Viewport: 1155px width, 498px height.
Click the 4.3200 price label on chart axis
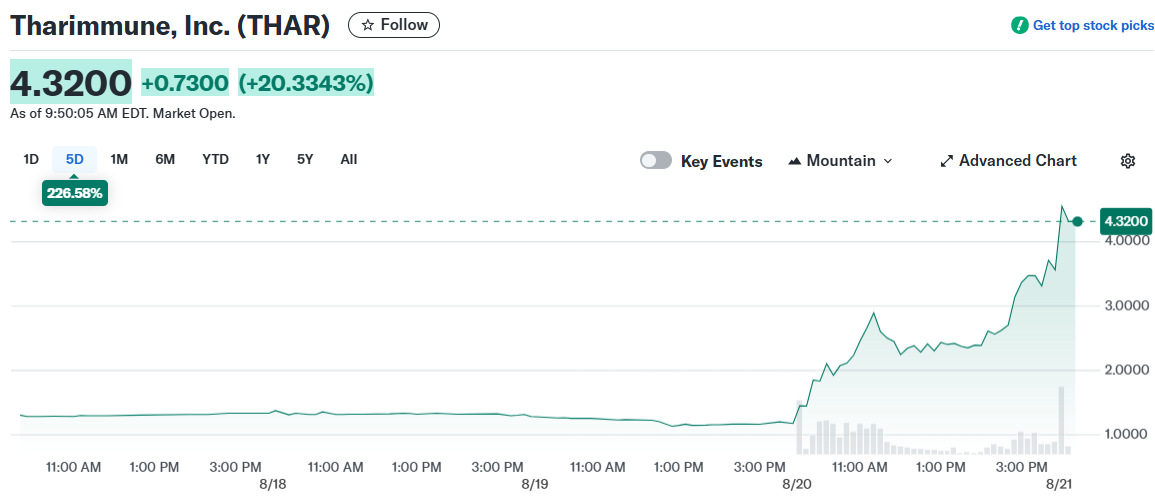click(1125, 221)
